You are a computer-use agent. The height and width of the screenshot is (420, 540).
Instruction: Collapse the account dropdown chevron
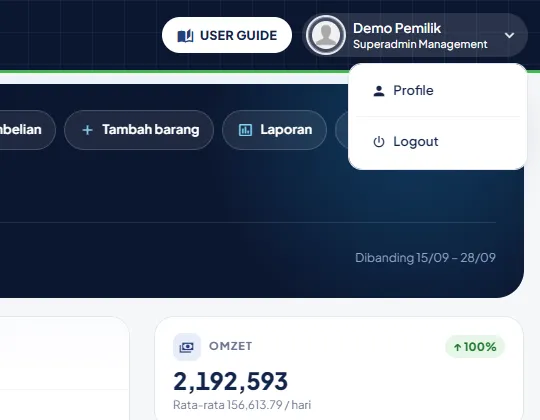509,35
